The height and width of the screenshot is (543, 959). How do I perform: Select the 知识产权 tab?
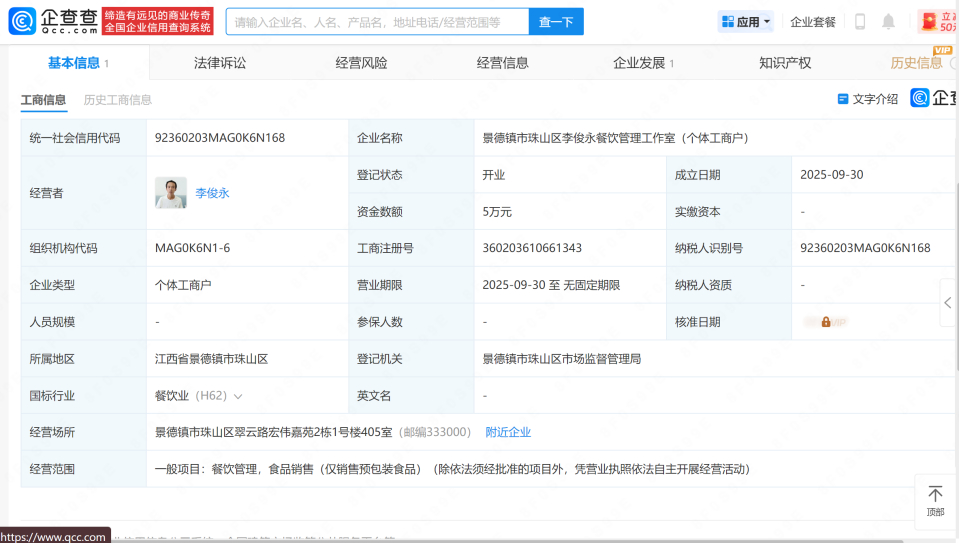tap(785, 63)
